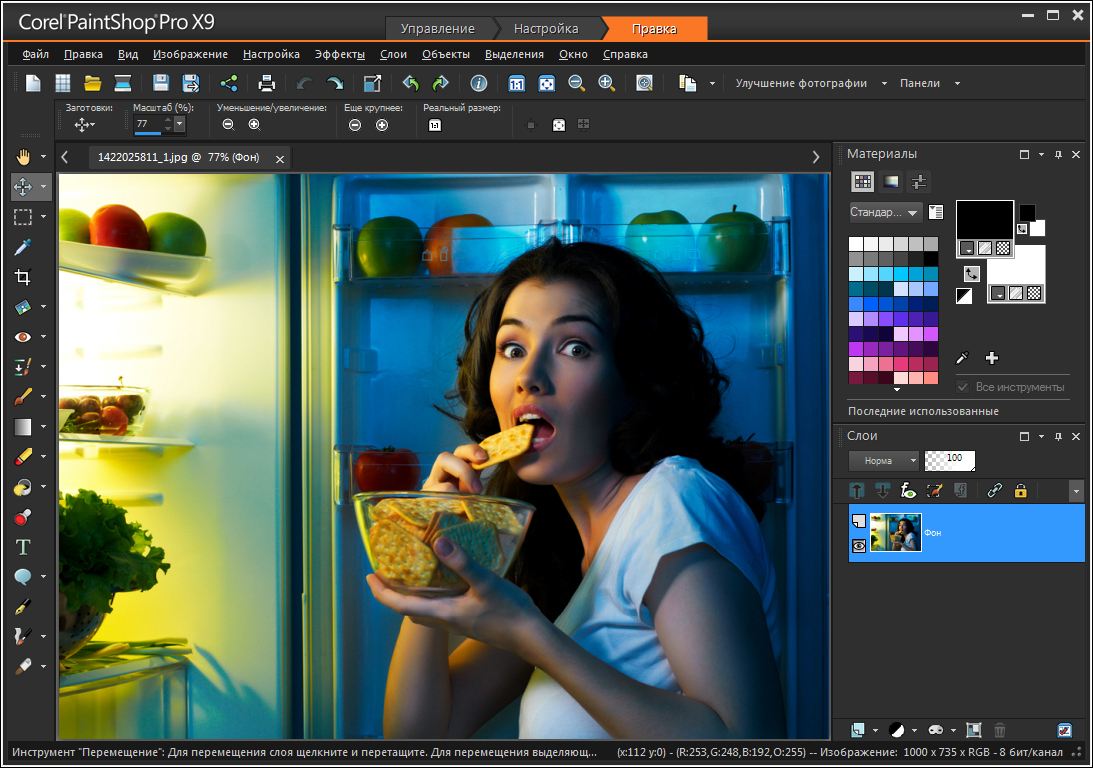Click the Print icon in toolbar
The height and width of the screenshot is (768, 1093).
266,84
